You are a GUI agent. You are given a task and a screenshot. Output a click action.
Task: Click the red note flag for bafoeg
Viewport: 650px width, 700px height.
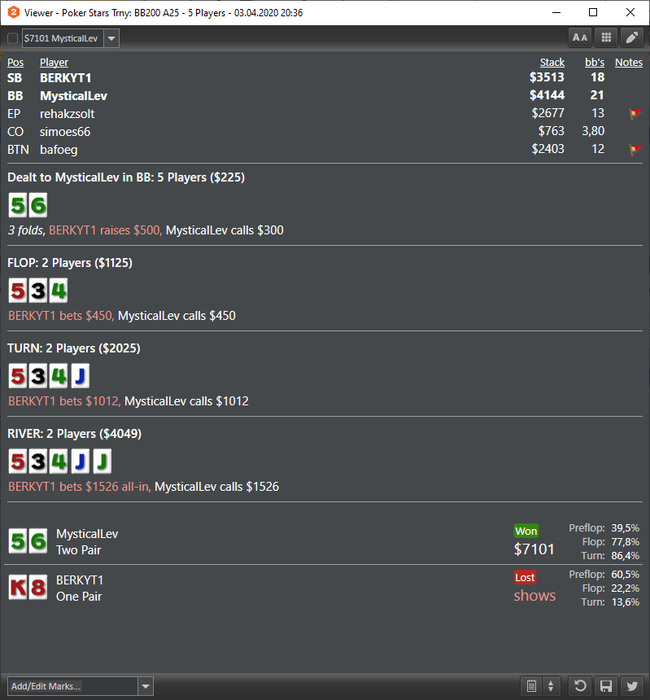coord(634,150)
